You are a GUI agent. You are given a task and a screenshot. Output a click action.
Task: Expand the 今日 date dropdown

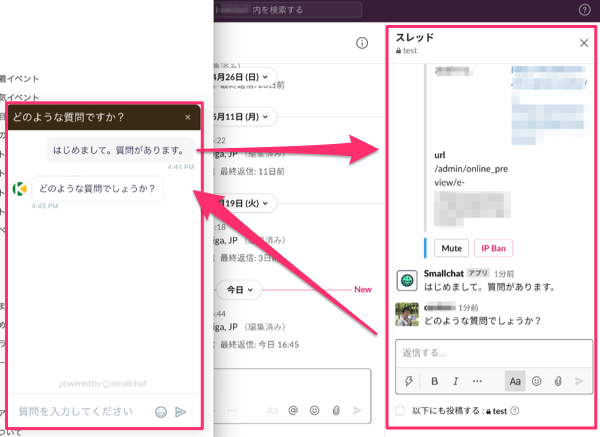[240, 290]
